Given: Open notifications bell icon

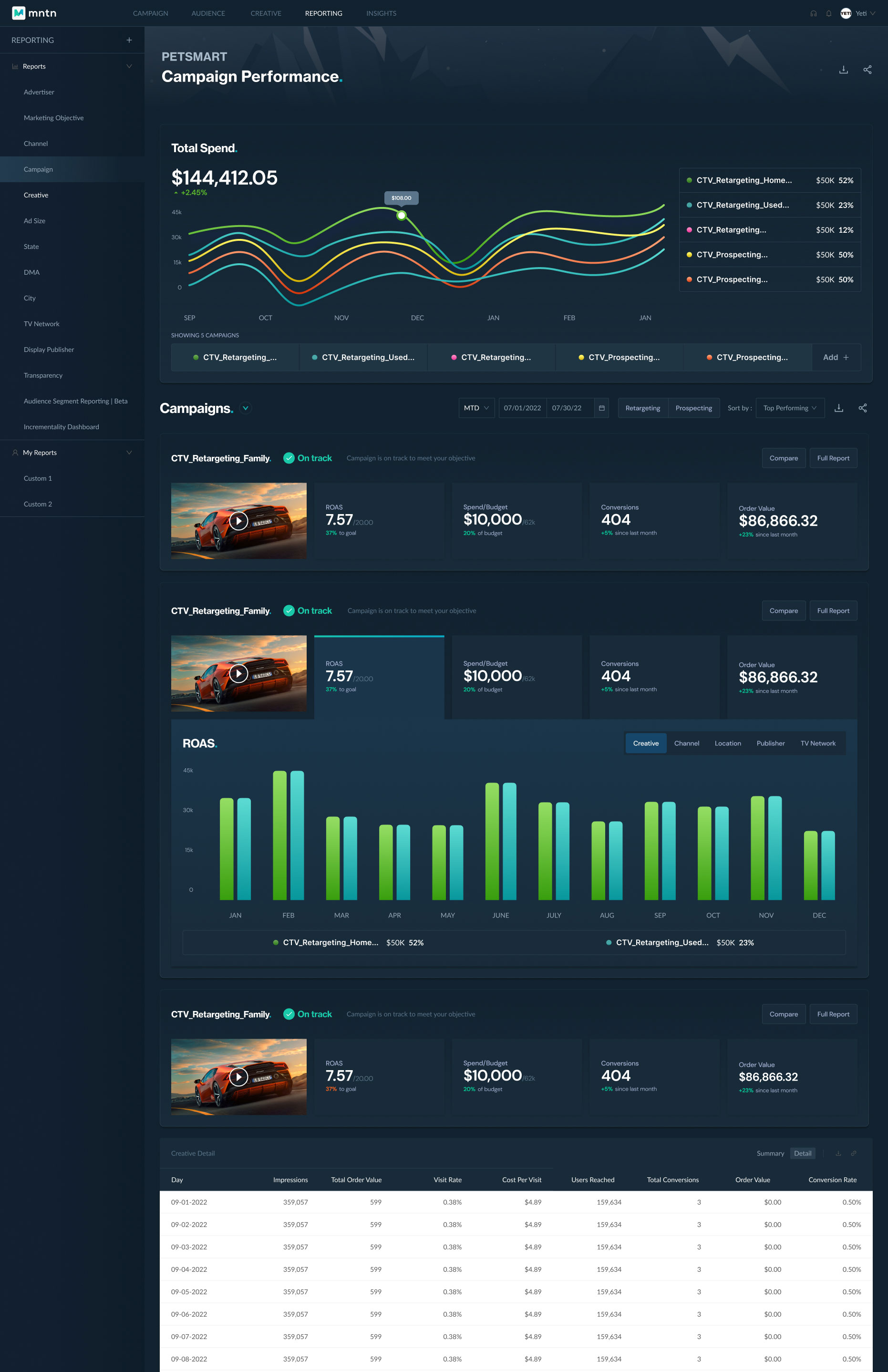Looking at the screenshot, I should click(828, 13).
